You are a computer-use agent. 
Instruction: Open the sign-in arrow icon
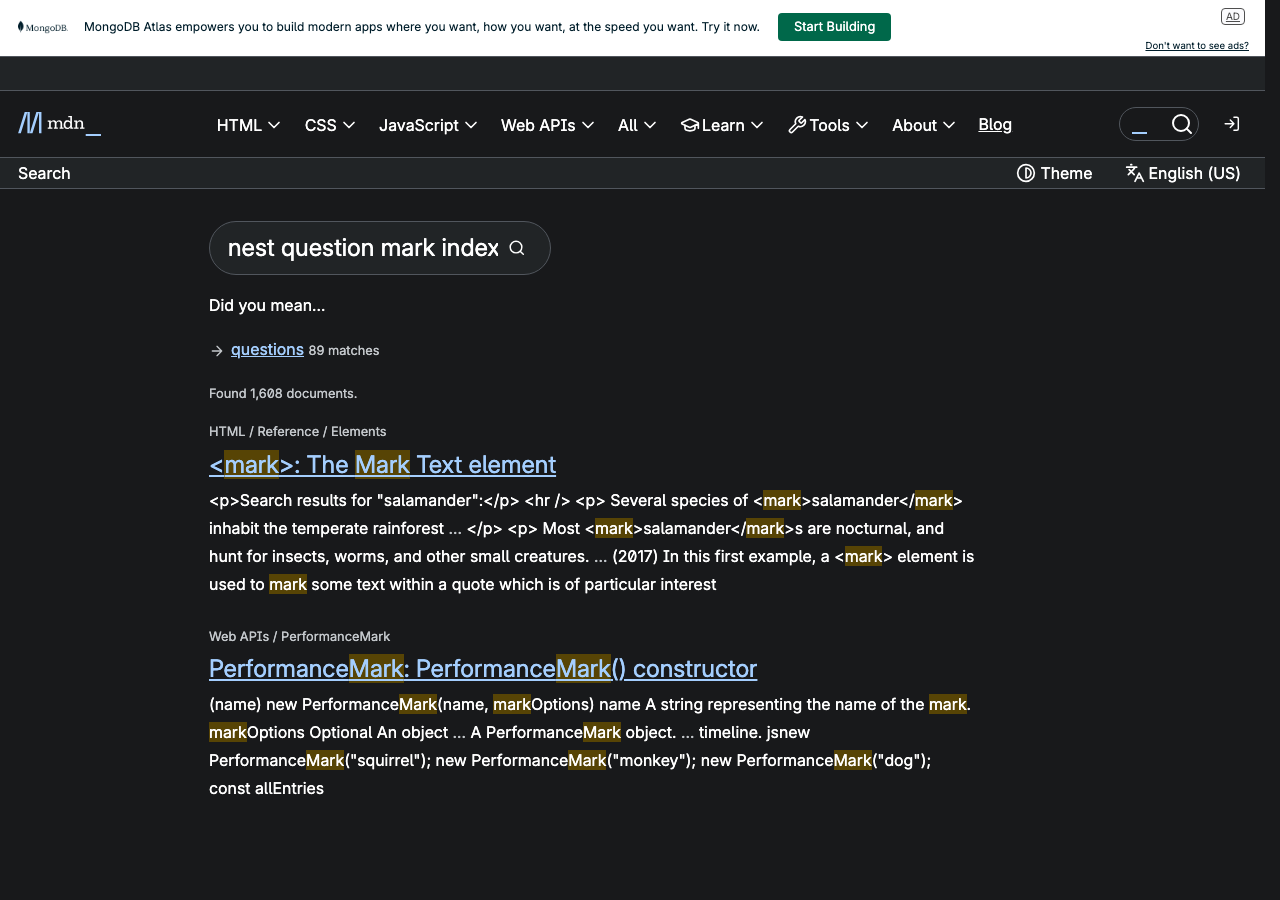[1231, 123]
